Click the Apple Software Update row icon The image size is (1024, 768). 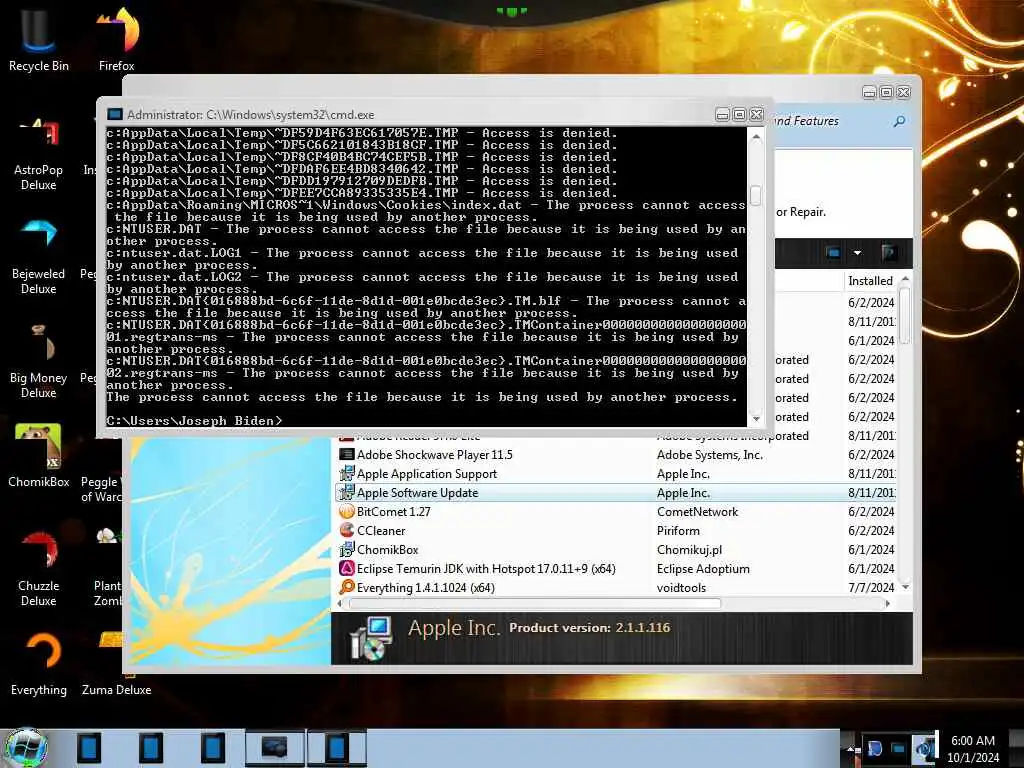click(x=347, y=492)
